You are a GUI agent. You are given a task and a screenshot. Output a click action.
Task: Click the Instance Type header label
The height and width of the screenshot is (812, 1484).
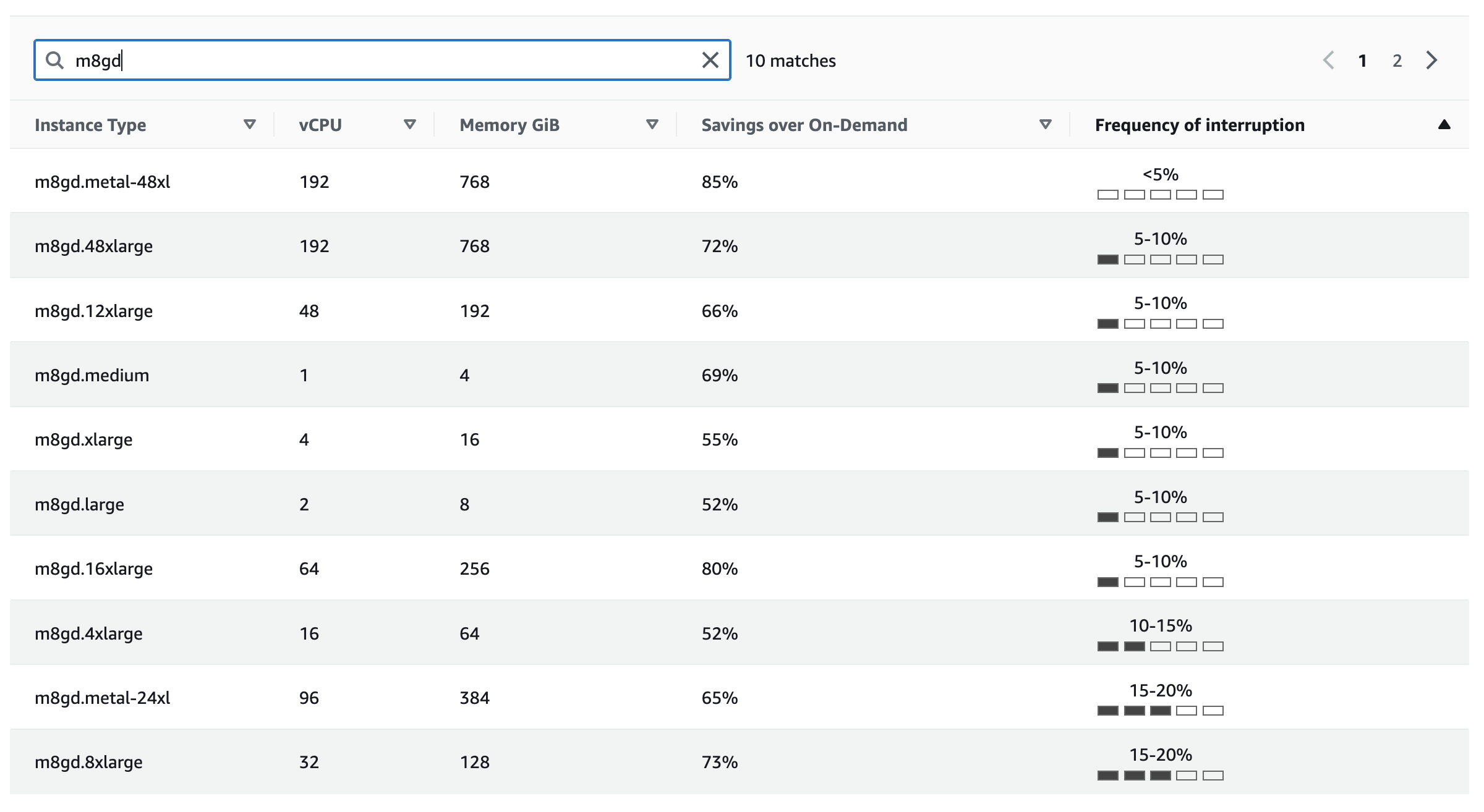coord(90,125)
